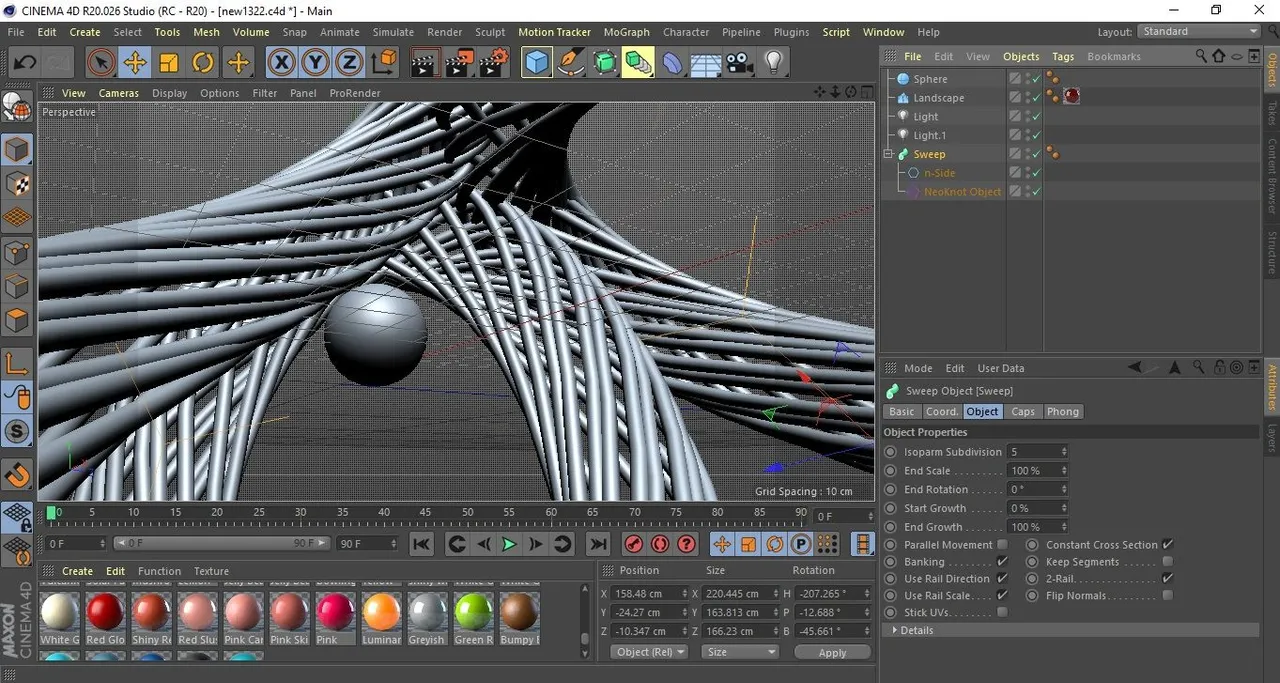Screen dimensions: 1280x683
Task: Collapse the Sweep object hierarchy
Action: coord(888,154)
